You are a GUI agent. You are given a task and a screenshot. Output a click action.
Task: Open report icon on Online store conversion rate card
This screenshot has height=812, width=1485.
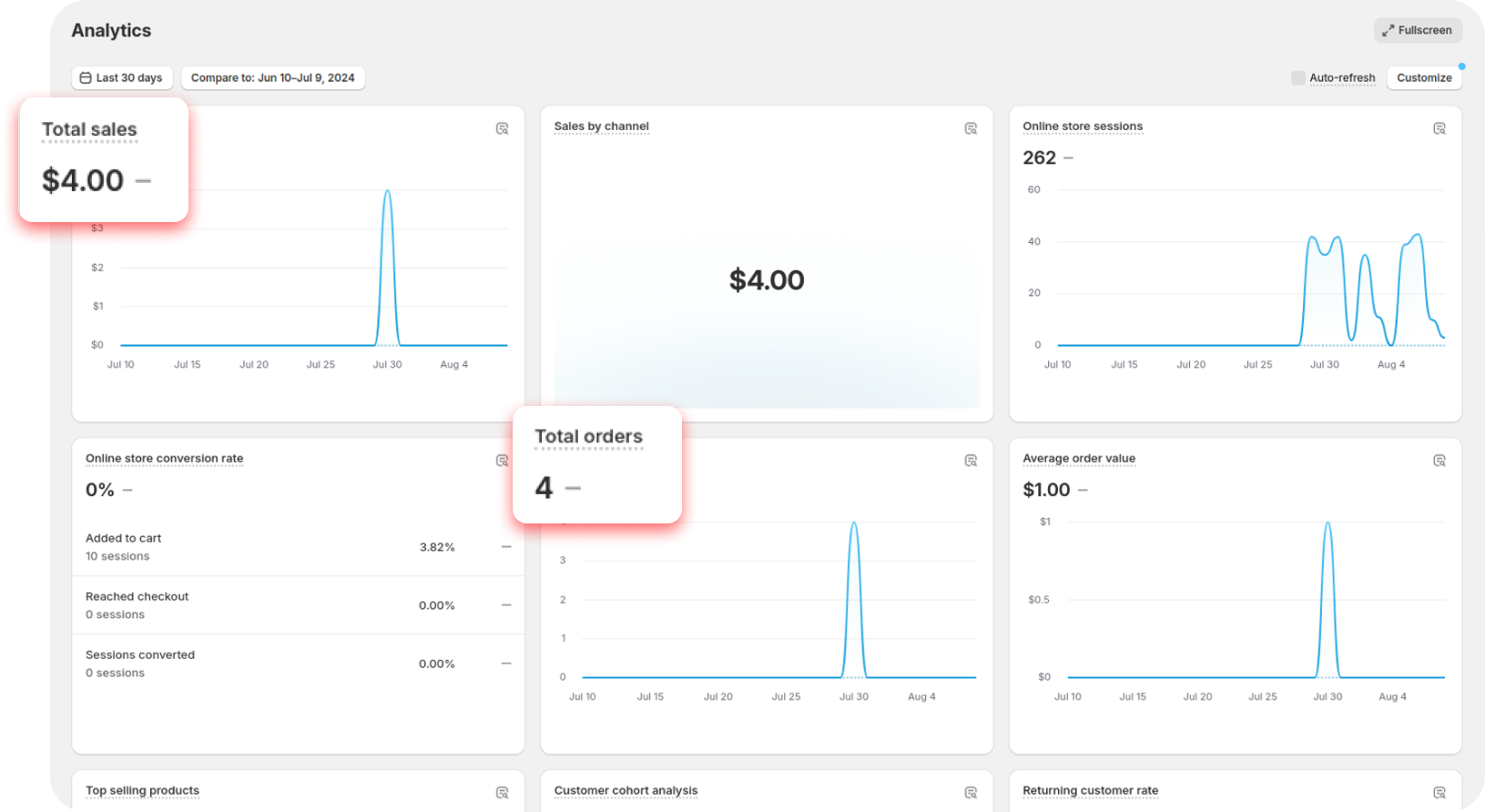pyautogui.click(x=502, y=461)
